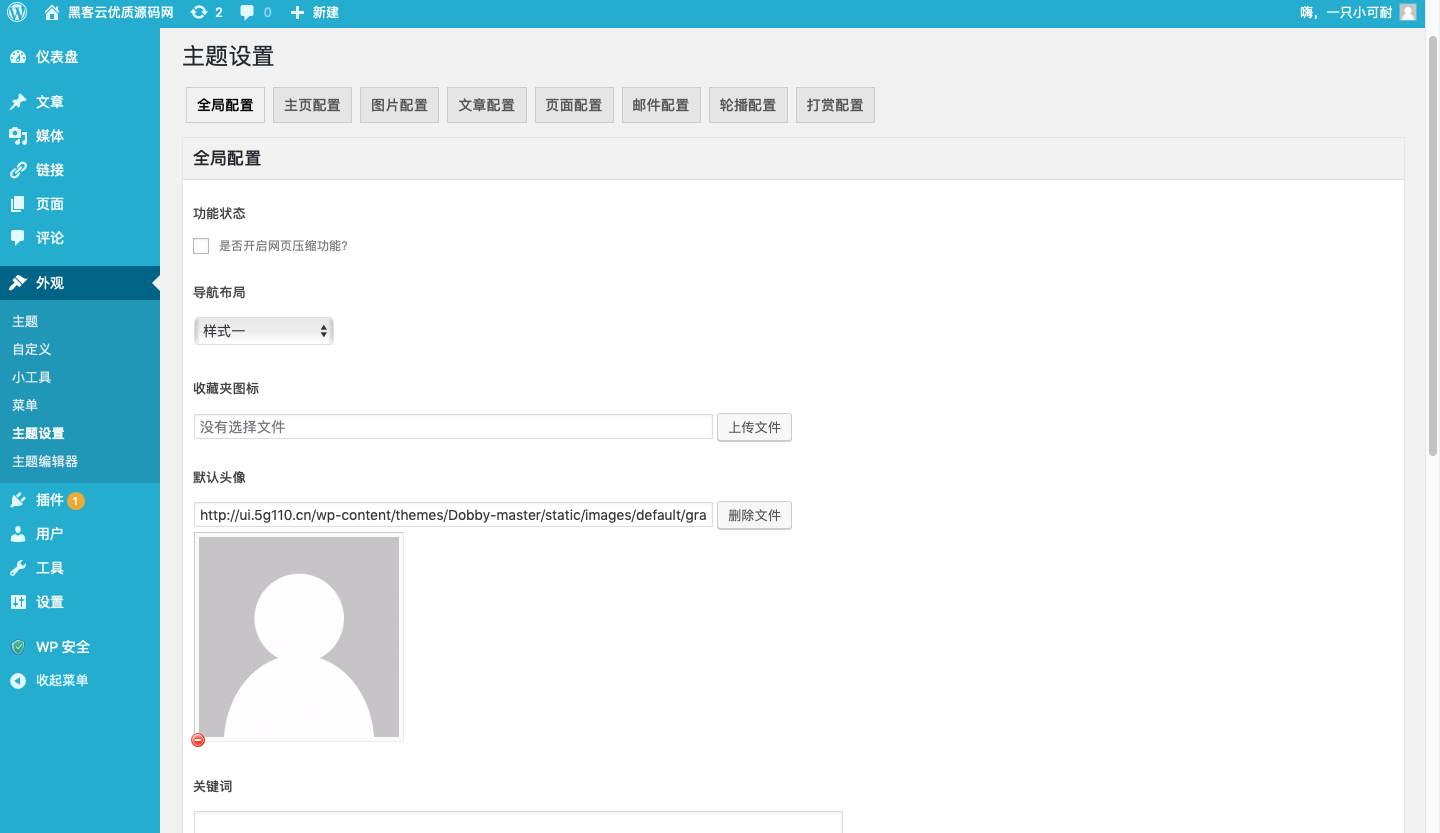Open 主题编辑器 in the 外观 submenu
The width and height of the screenshot is (1440, 833).
[45, 462]
